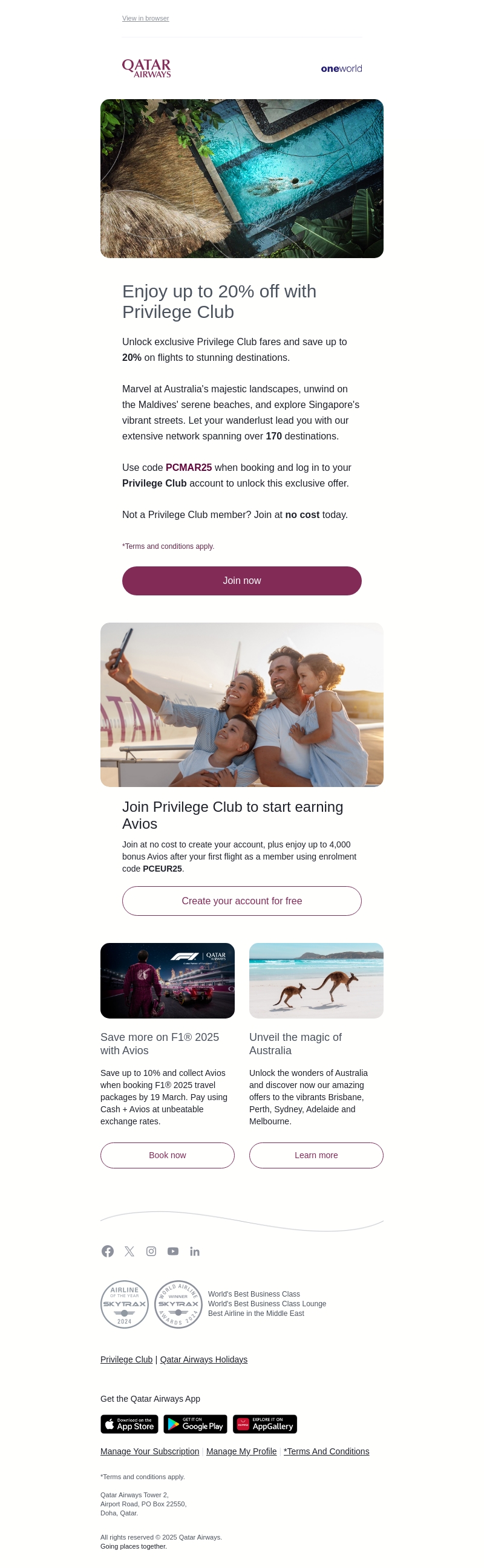Image resolution: width=484 pixels, height=1568 pixels.
Task: Open the Huawei AppGallery badge
Action: pos(264,1424)
